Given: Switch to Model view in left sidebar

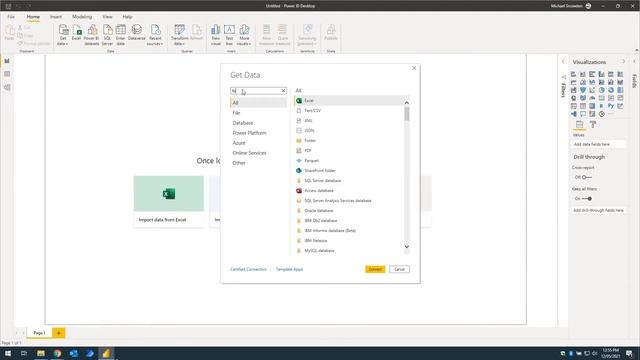Looking at the screenshot, I should pyautogui.click(x=7, y=87).
